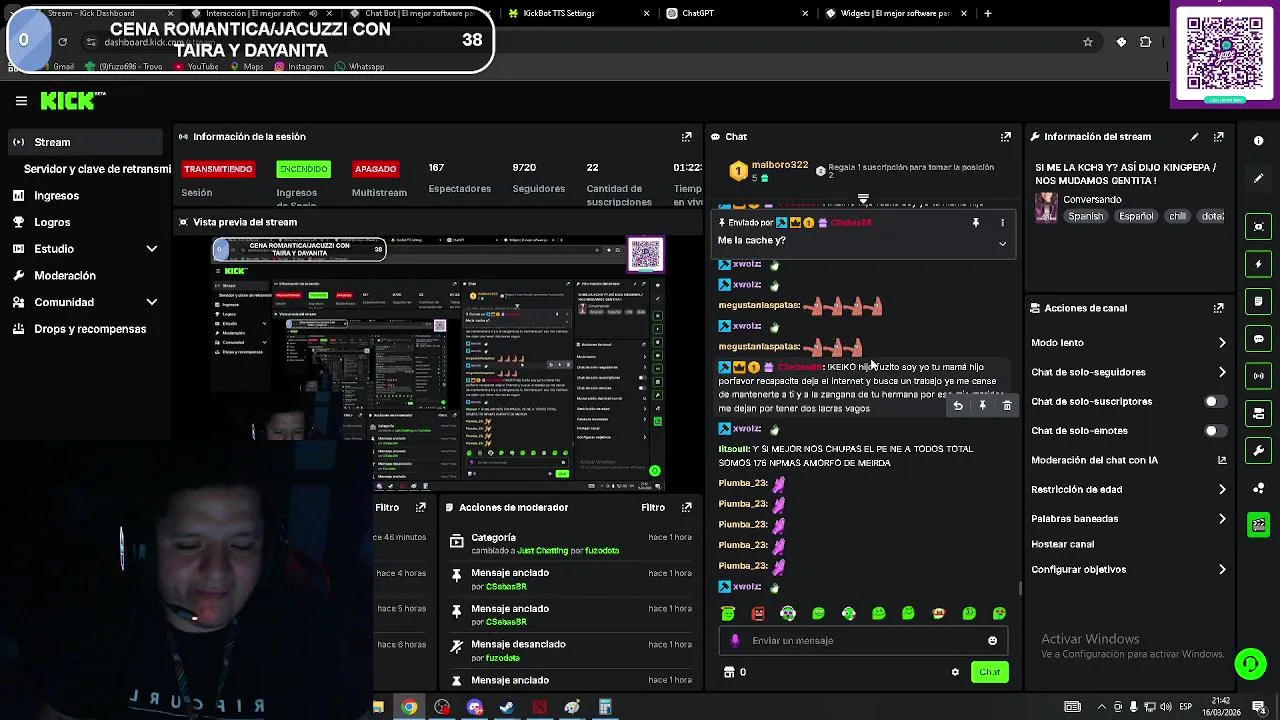Screen dimensions: 1280x720
Task: Click Hostear canal
Action: tap(1062, 544)
